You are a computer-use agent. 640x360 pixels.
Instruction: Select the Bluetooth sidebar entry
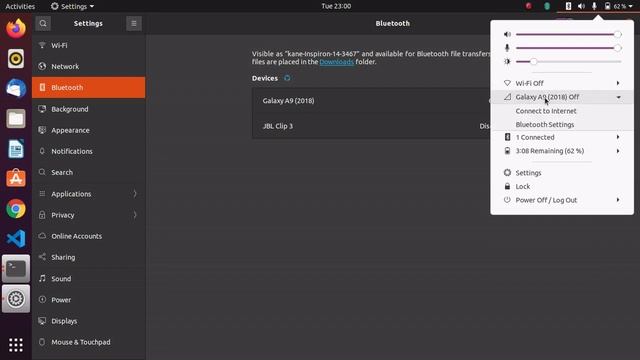pos(89,87)
